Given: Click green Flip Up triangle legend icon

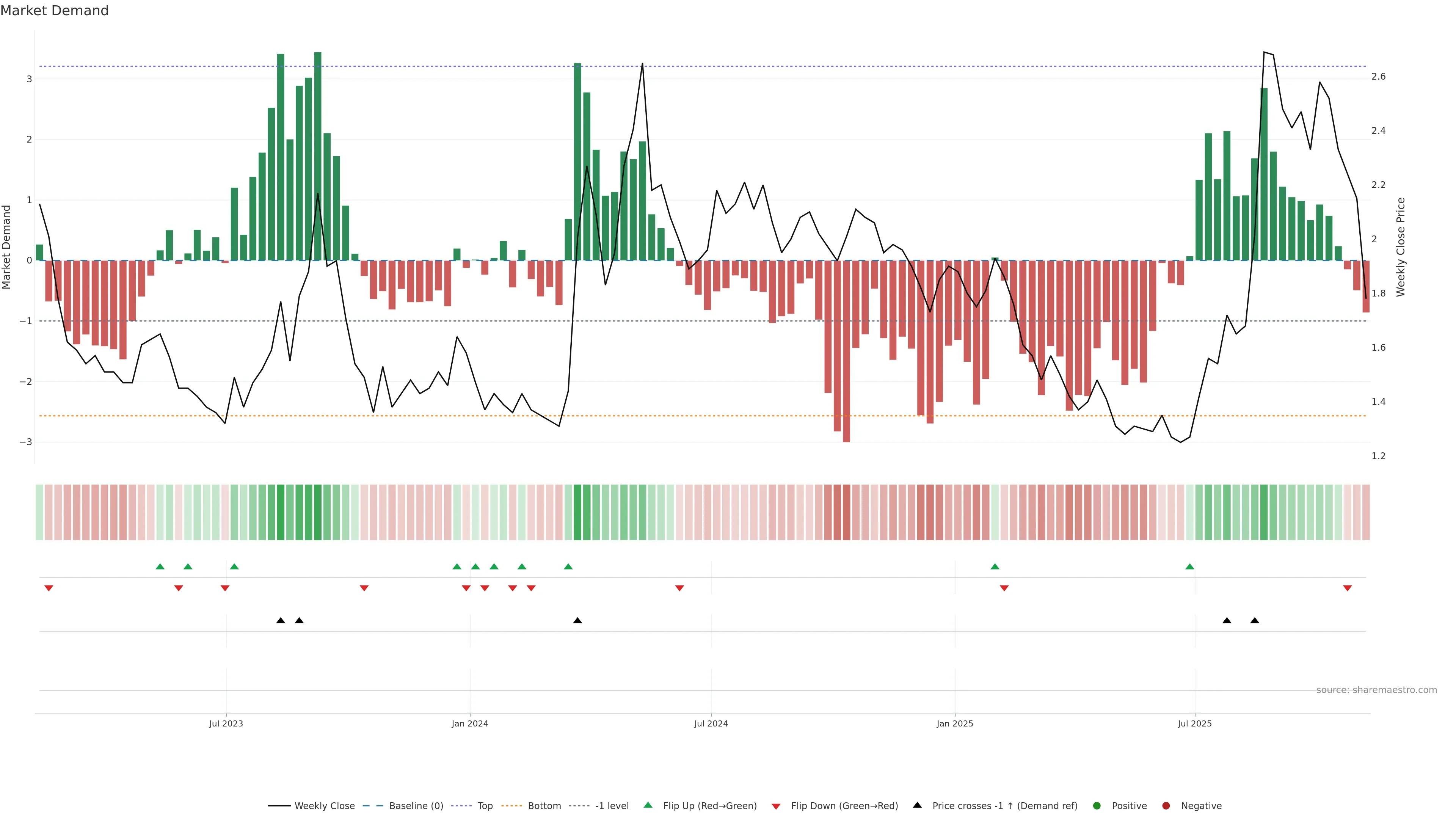Looking at the screenshot, I should click(648, 805).
